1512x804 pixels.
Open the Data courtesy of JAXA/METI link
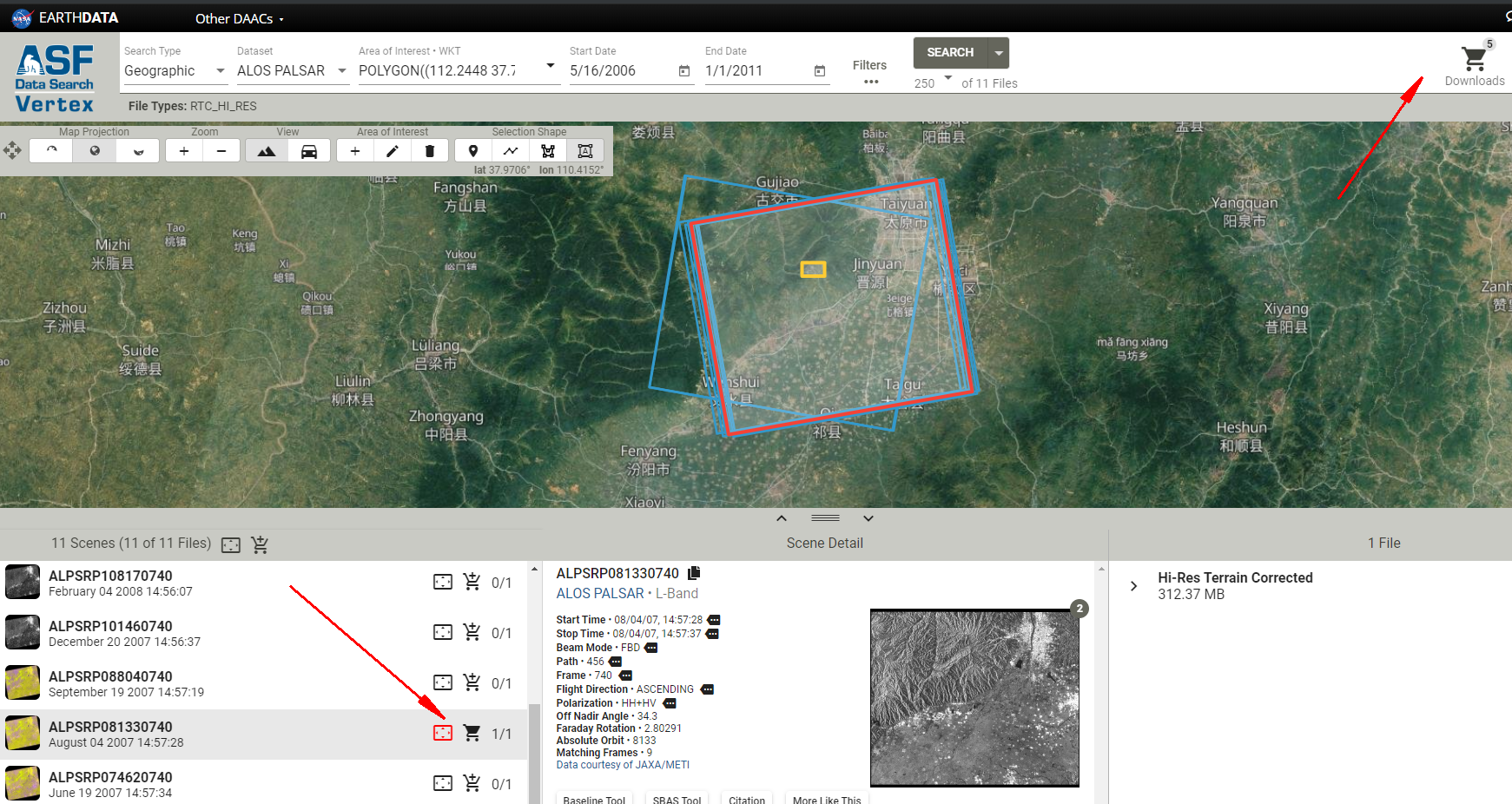pyautogui.click(x=622, y=764)
